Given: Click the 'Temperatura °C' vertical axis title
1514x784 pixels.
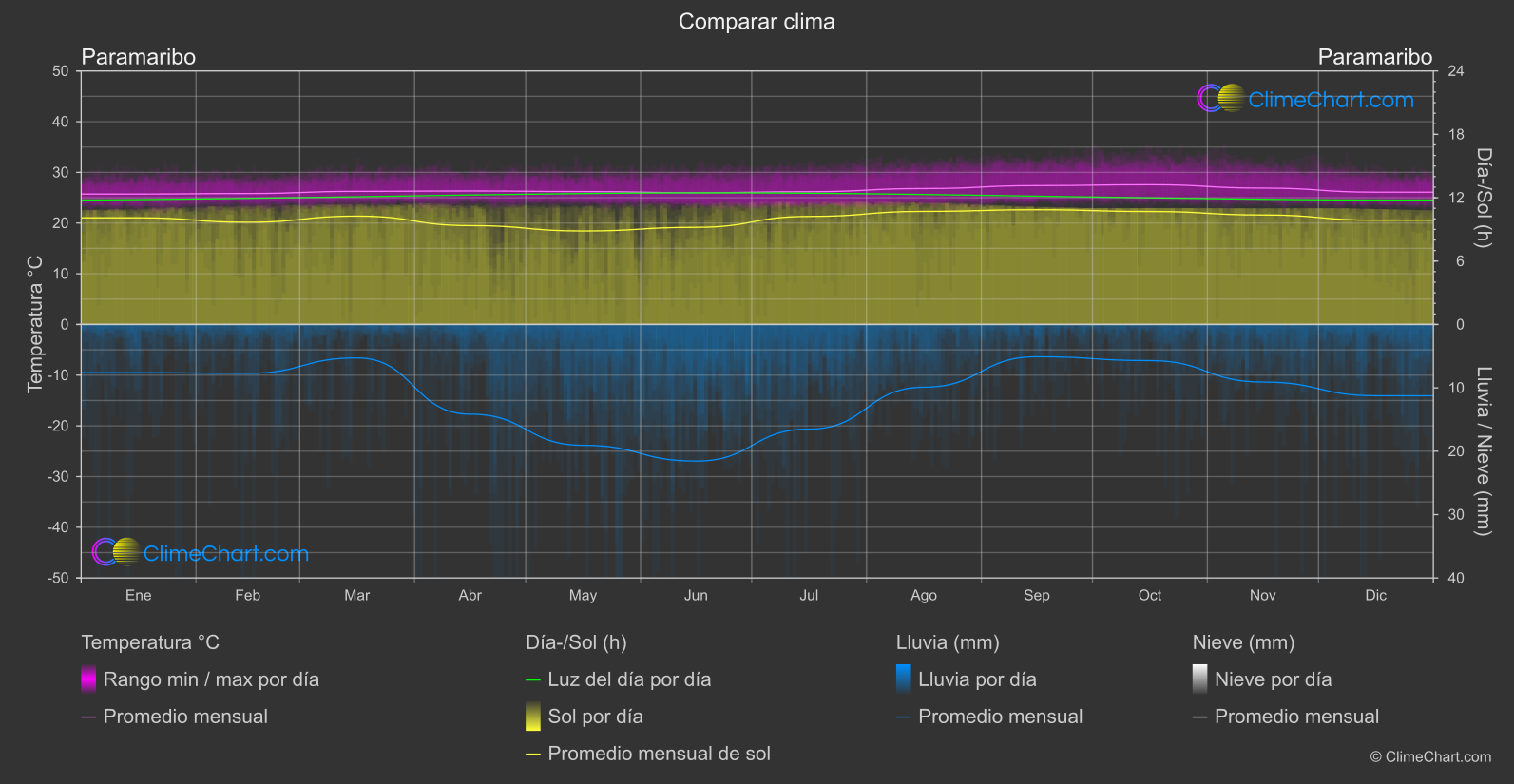Looking at the screenshot, I should (x=35, y=324).
